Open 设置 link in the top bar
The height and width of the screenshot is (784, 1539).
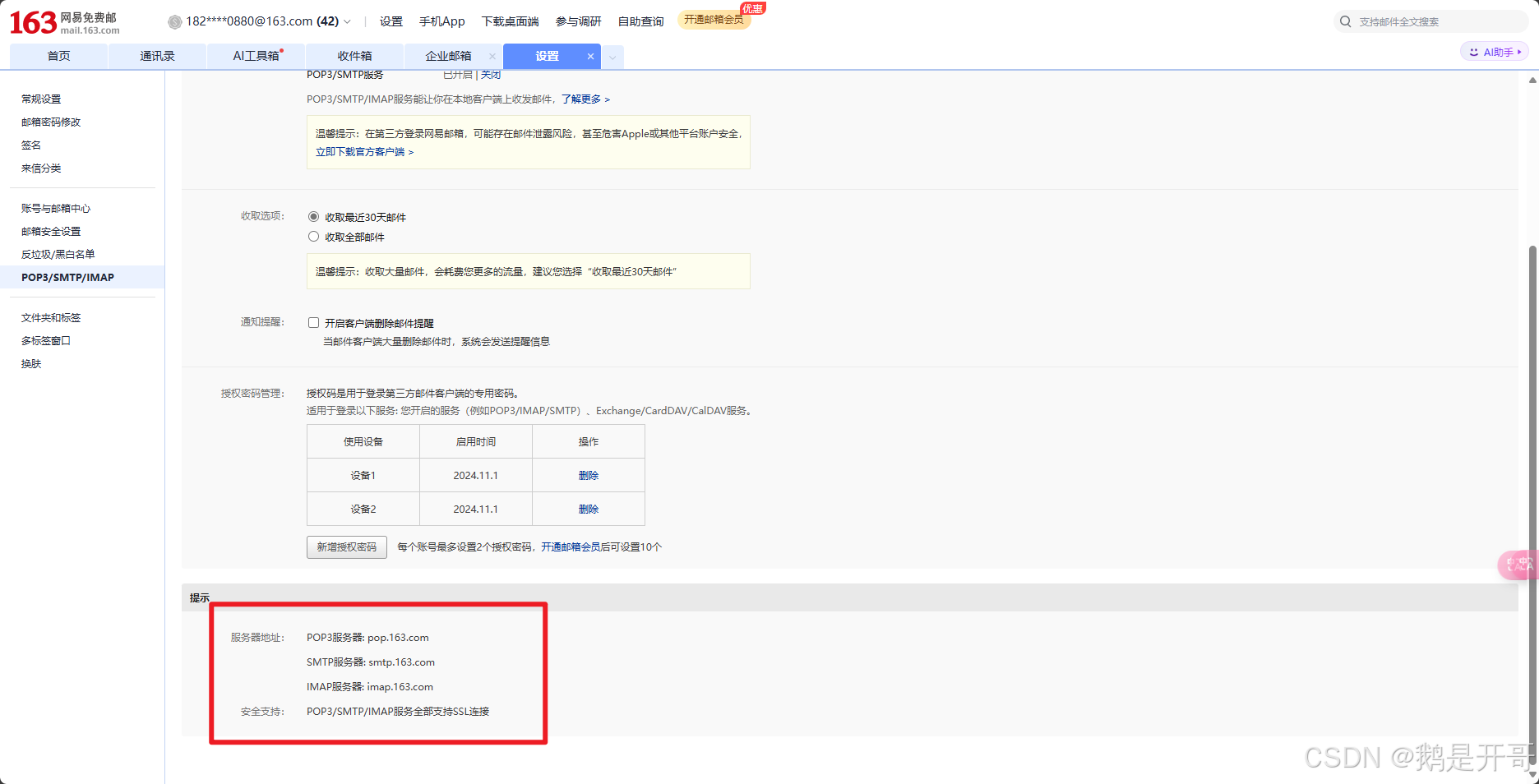[391, 21]
